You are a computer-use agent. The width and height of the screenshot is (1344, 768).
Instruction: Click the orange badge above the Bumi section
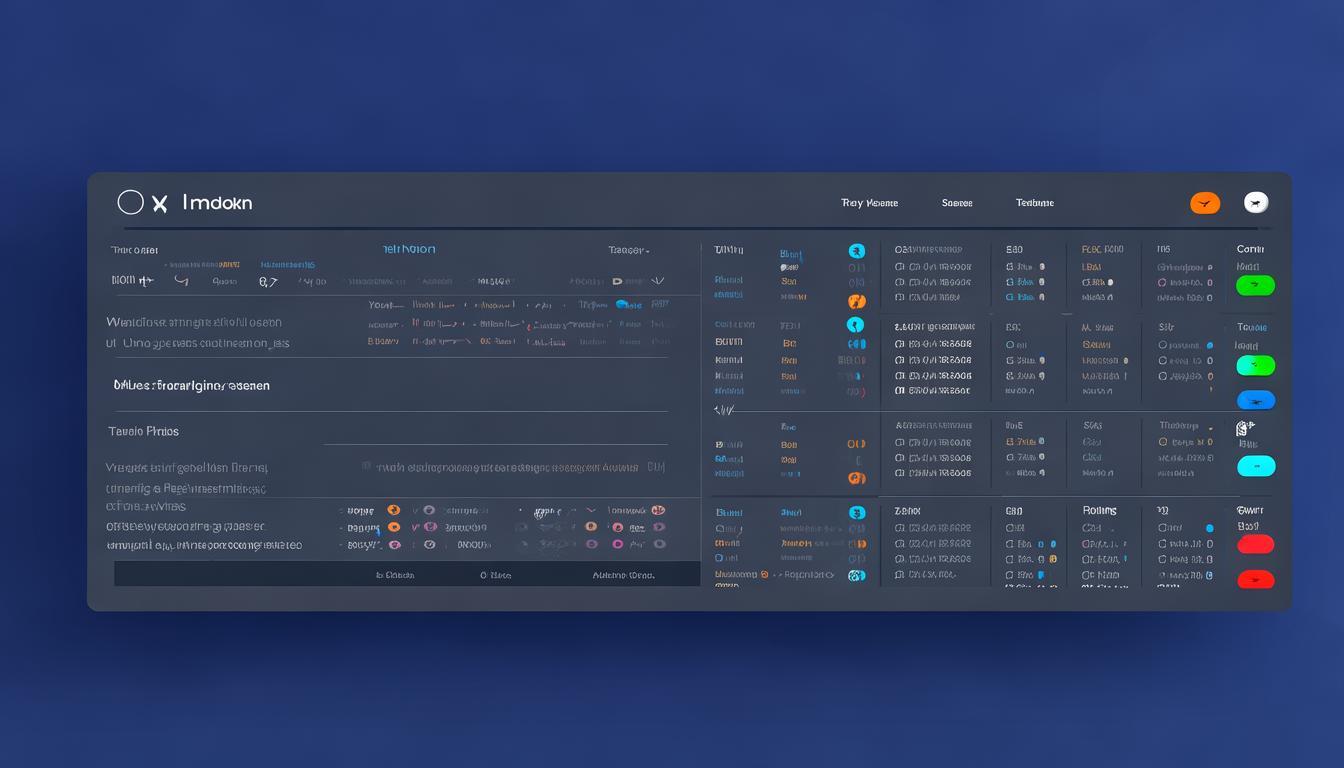click(856, 478)
